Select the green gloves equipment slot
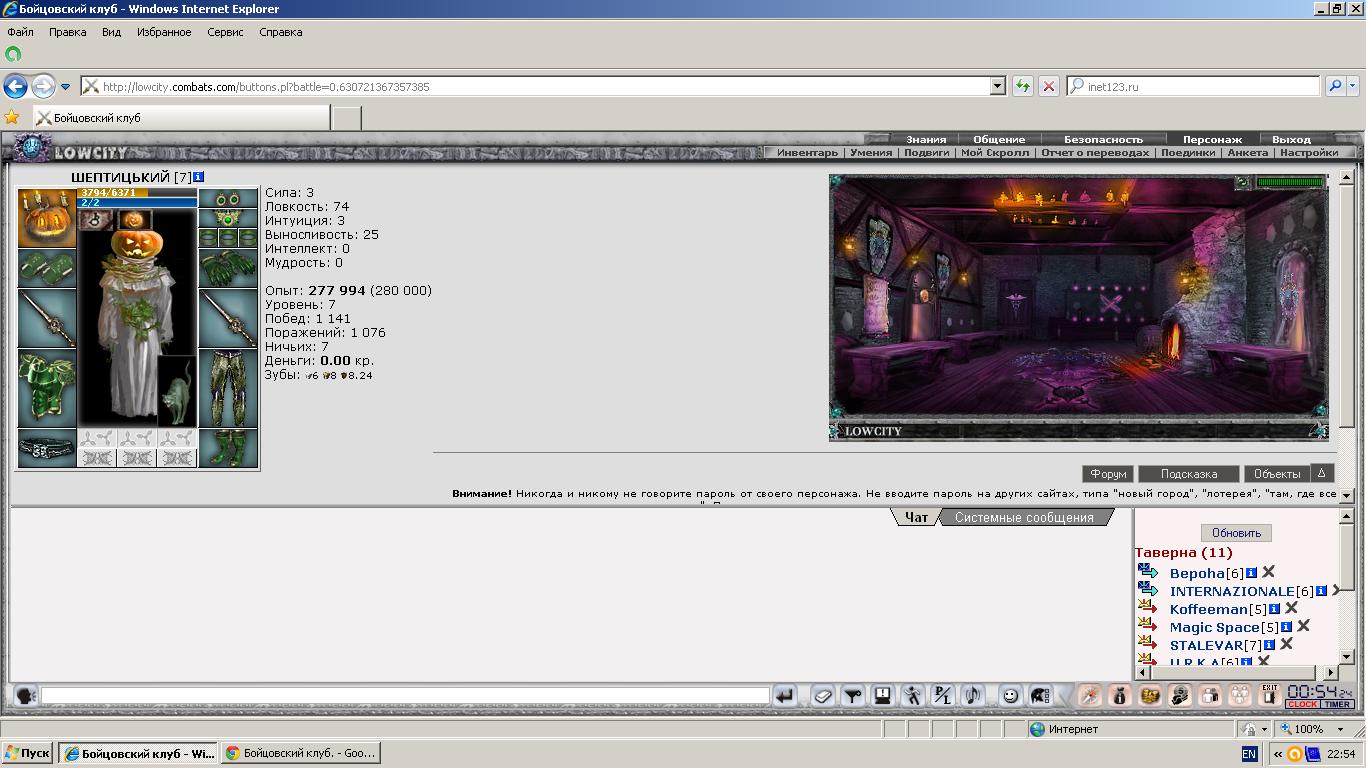Image resolution: width=1366 pixels, height=768 pixels. (x=228, y=268)
